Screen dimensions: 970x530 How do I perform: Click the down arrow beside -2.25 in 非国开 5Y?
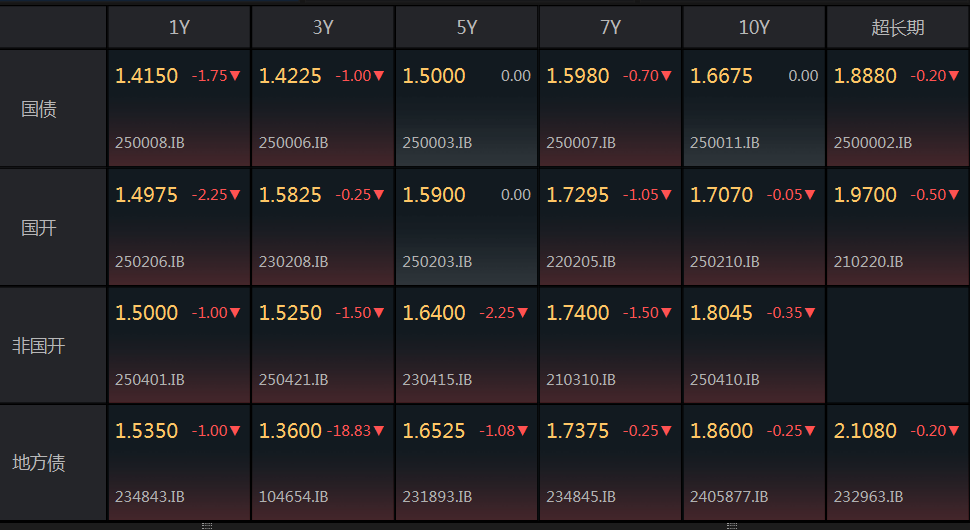click(x=523, y=313)
